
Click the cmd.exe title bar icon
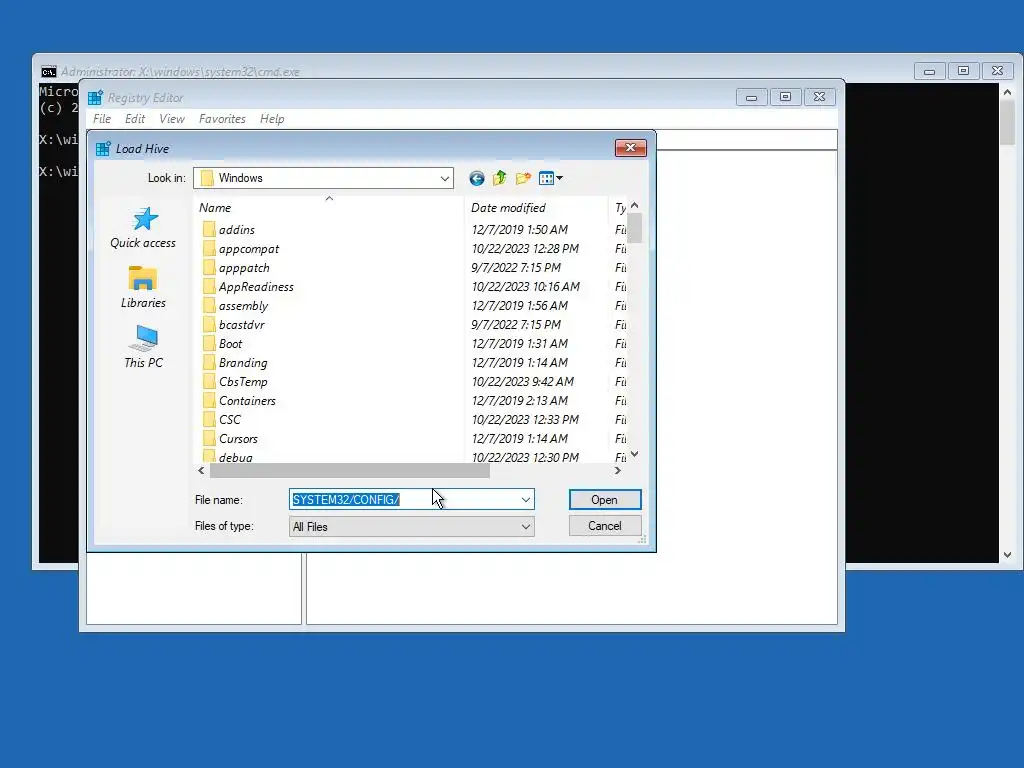[x=48, y=72]
